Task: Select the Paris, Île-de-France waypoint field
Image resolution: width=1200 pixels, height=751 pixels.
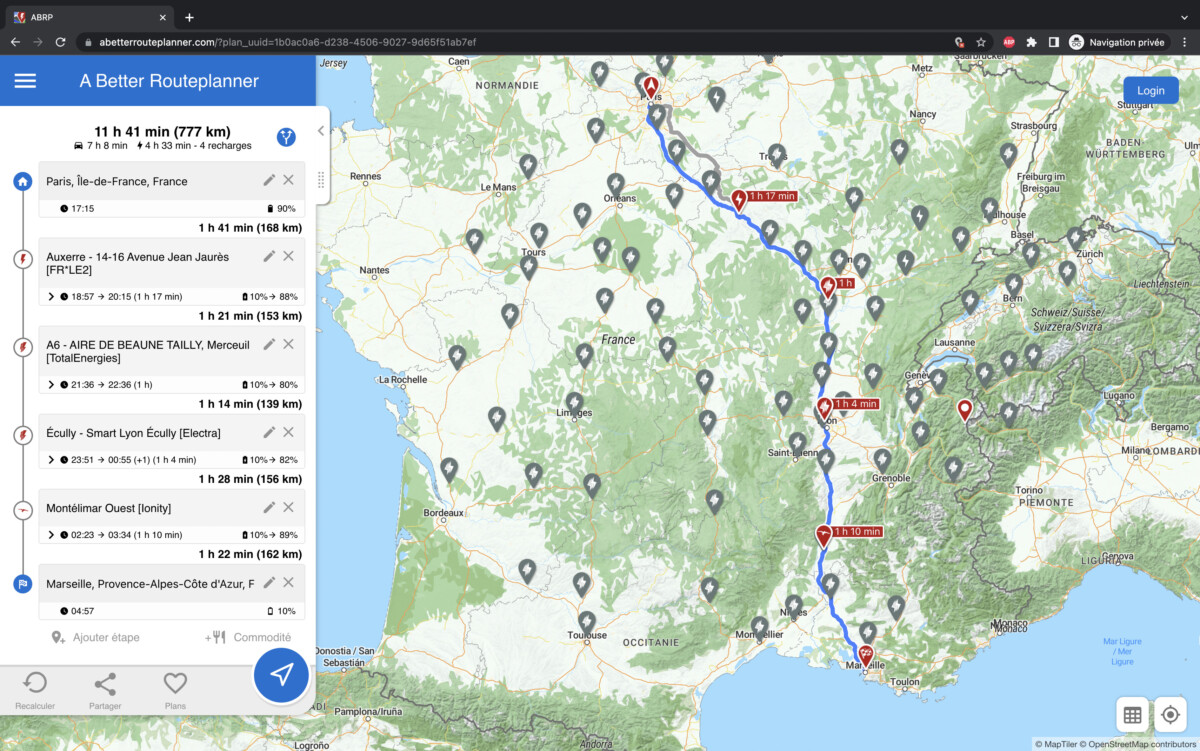Action: coord(150,181)
